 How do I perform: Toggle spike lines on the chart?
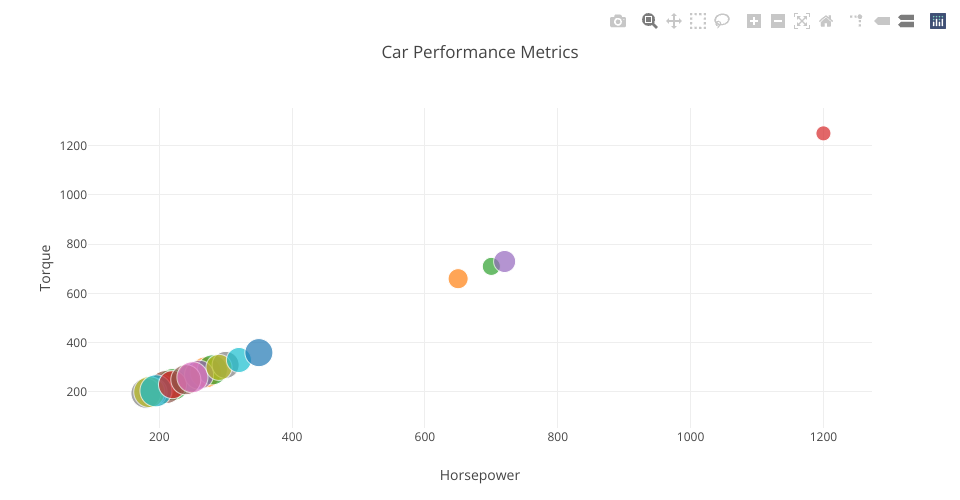pyautogui.click(x=857, y=21)
